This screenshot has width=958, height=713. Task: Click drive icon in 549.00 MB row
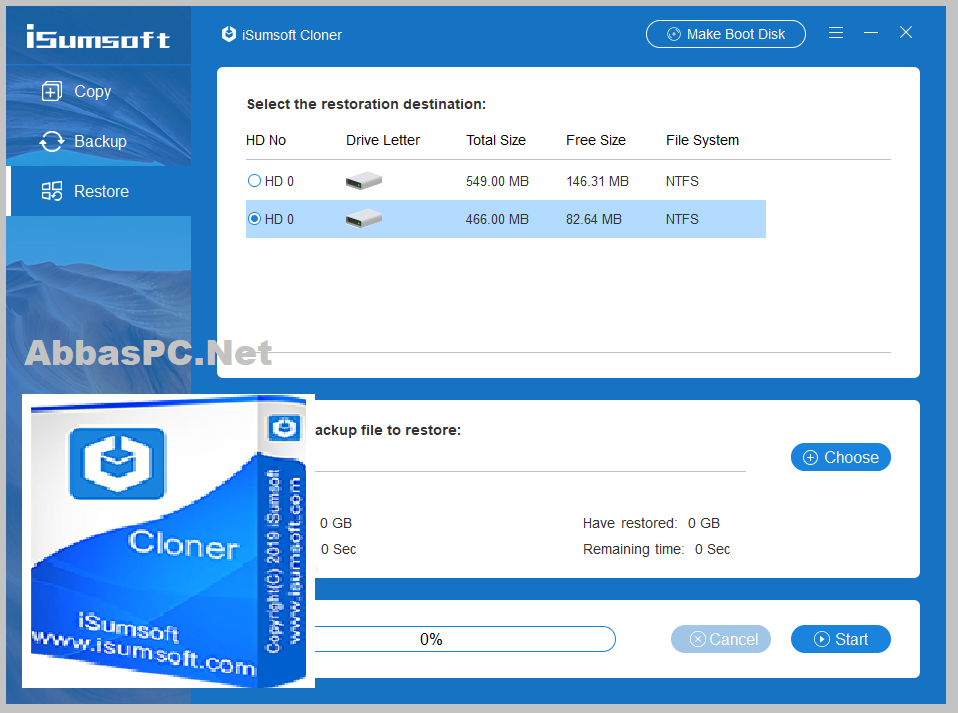(364, 181)
